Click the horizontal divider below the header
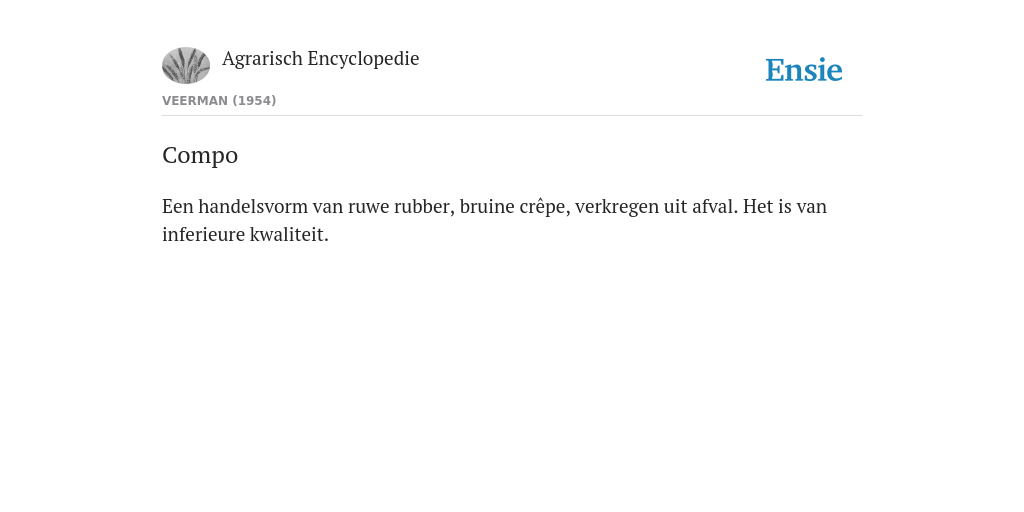 tap(512, 116)
